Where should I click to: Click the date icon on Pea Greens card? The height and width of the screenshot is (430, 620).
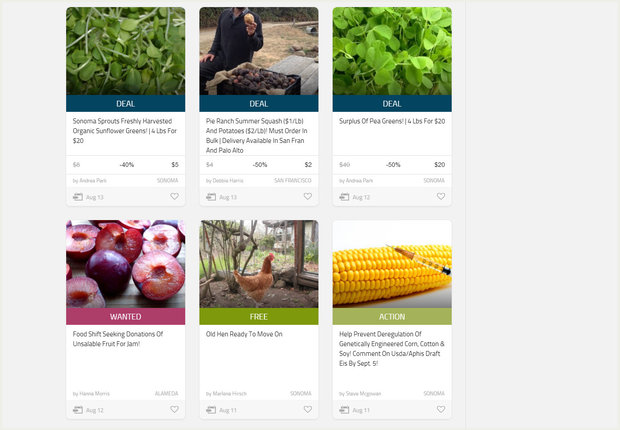[344, 197]
